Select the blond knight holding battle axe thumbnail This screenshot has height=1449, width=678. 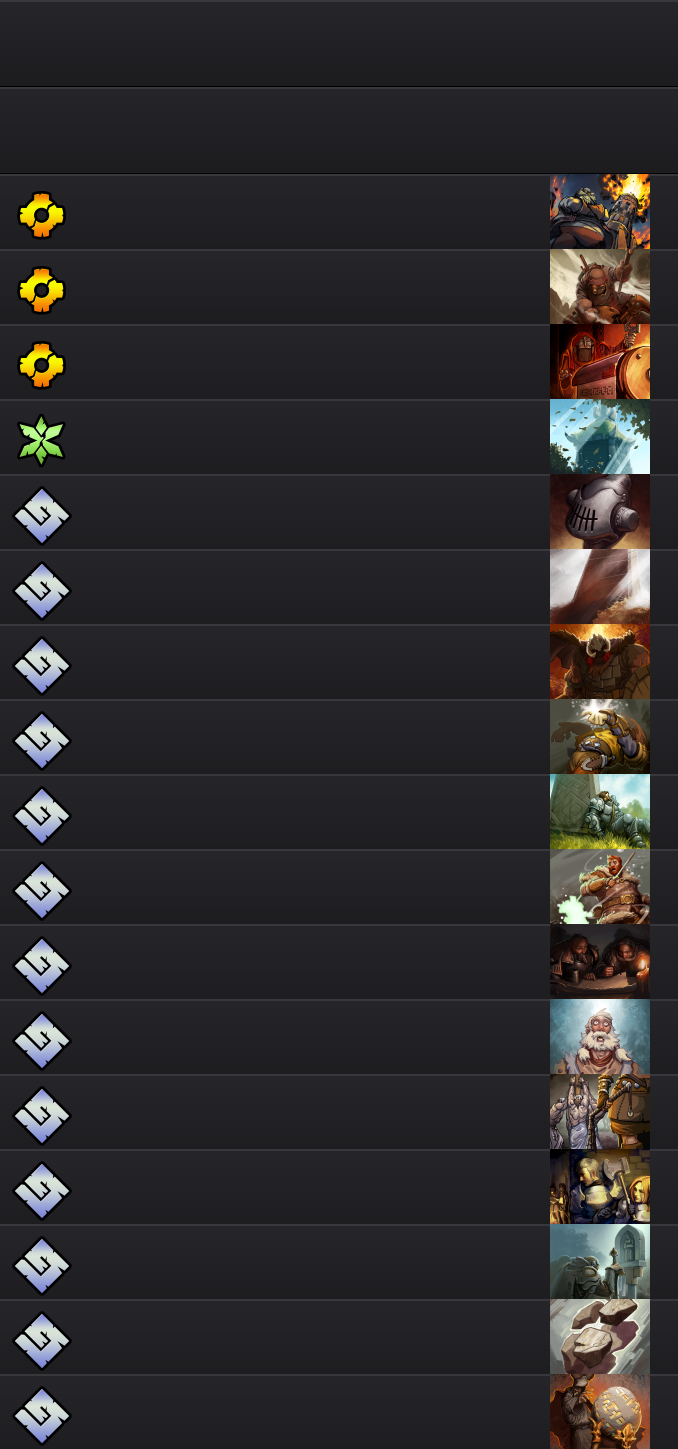[600, 1187]
